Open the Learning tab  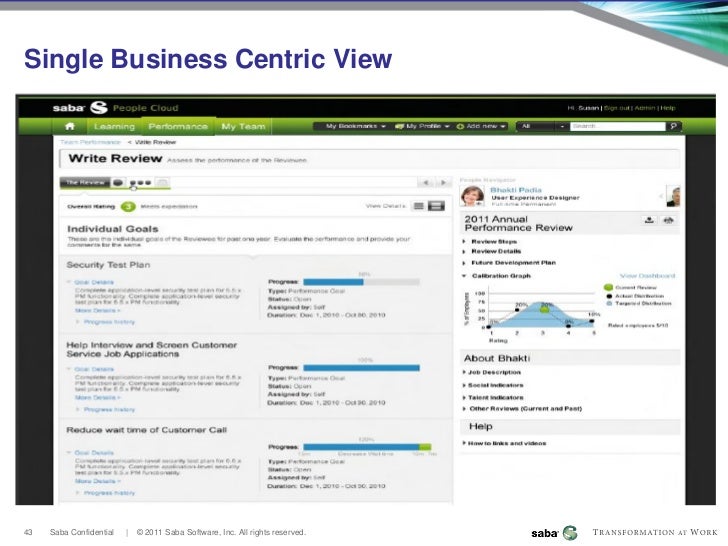[x=114, y=126]
